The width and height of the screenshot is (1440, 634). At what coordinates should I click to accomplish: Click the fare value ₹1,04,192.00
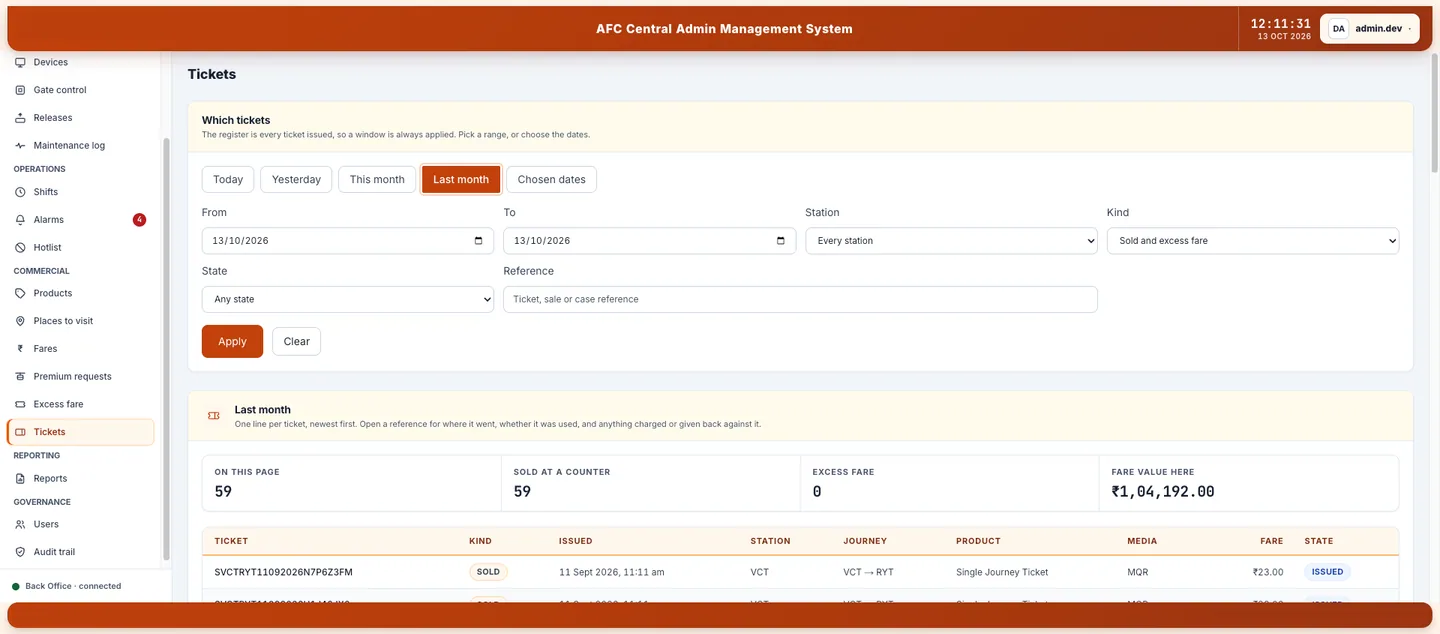pos(1163,492)
